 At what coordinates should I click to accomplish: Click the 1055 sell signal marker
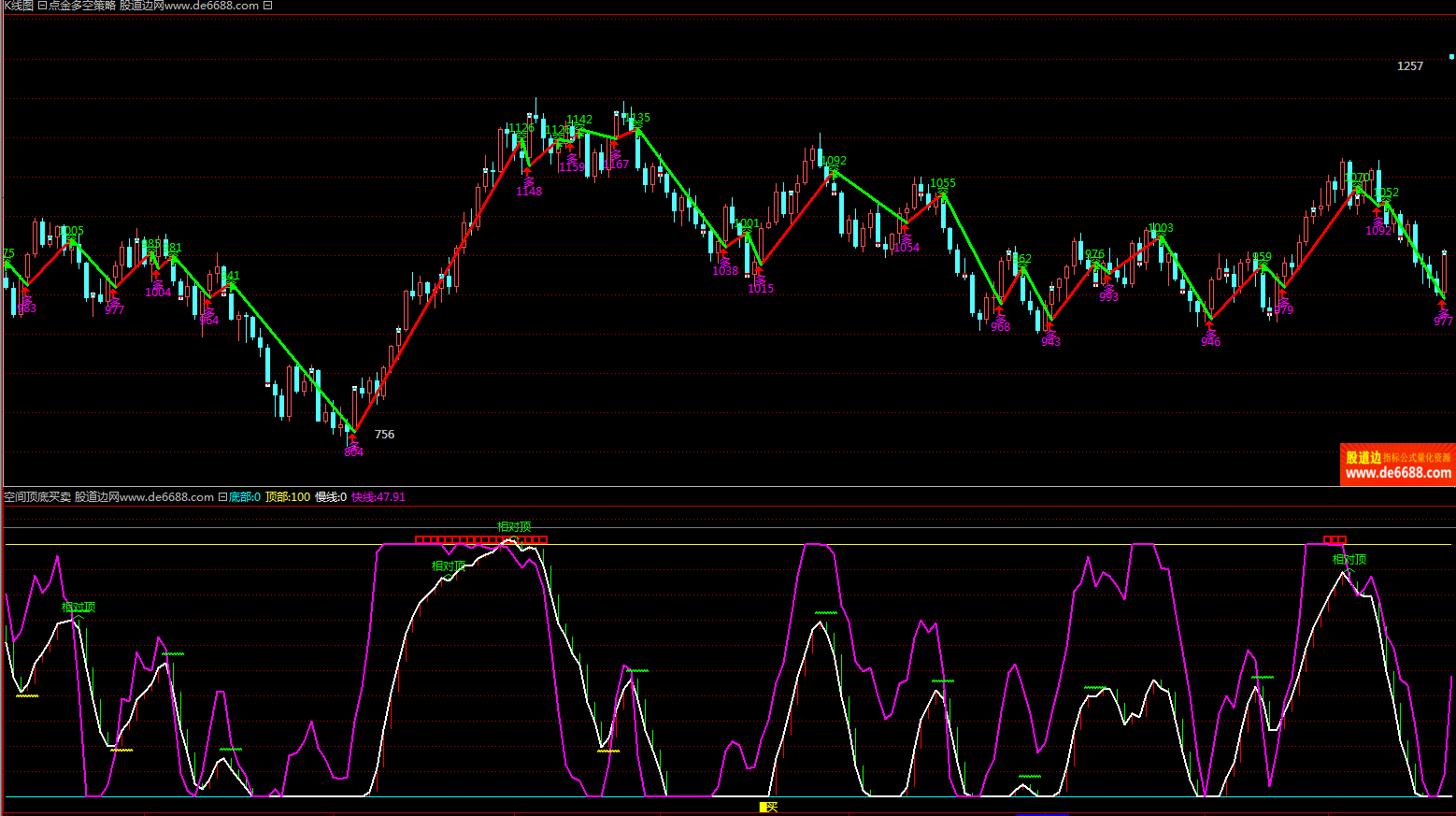click(x=942, y=184)
